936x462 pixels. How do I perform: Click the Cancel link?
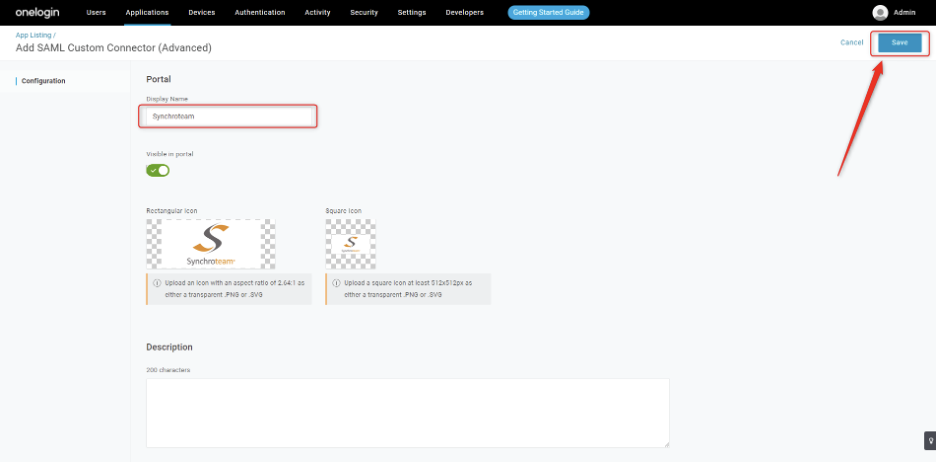pos(852,42)
